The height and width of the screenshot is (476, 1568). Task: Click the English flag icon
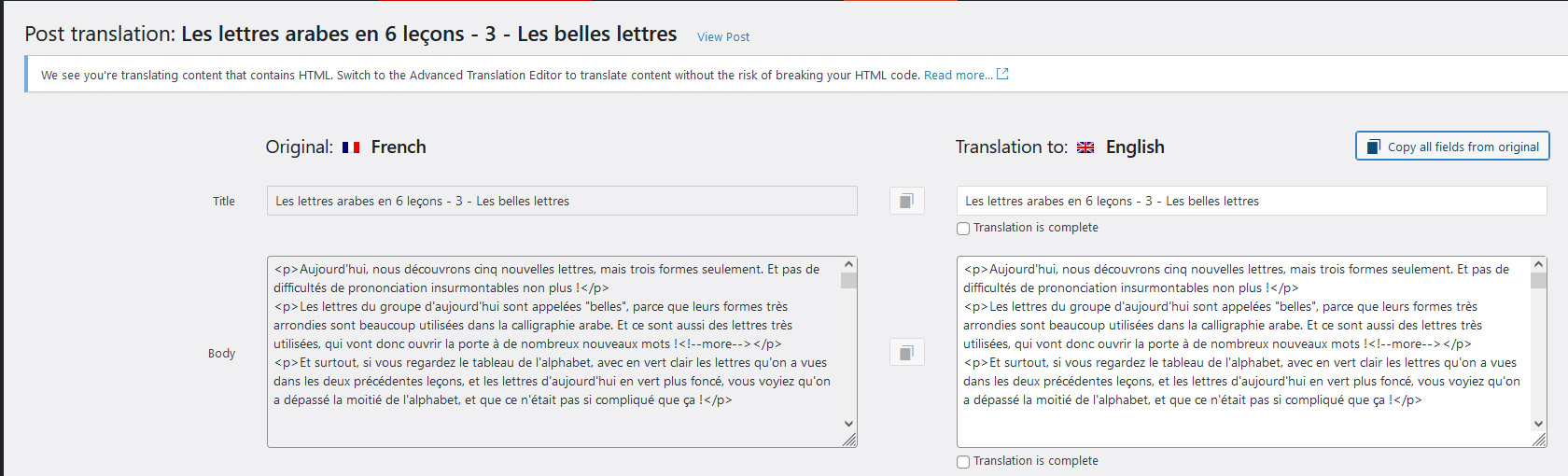coord(1085,147)
